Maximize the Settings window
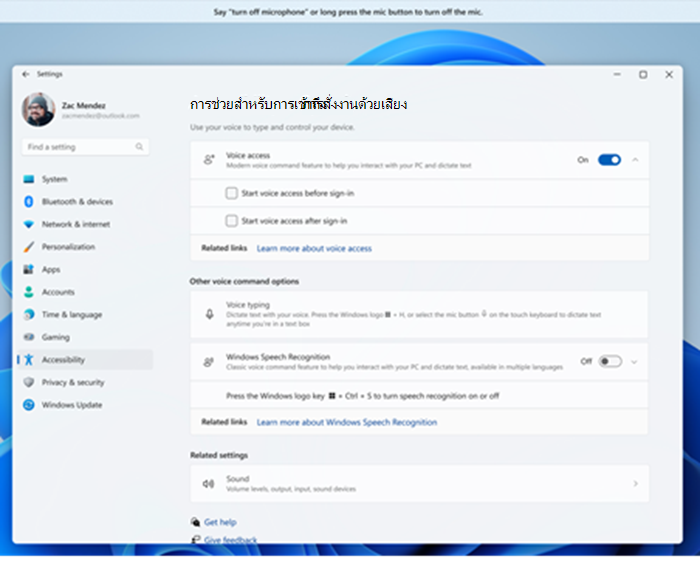Viewport: 700px width, 562px height. [x=643, y=75]
